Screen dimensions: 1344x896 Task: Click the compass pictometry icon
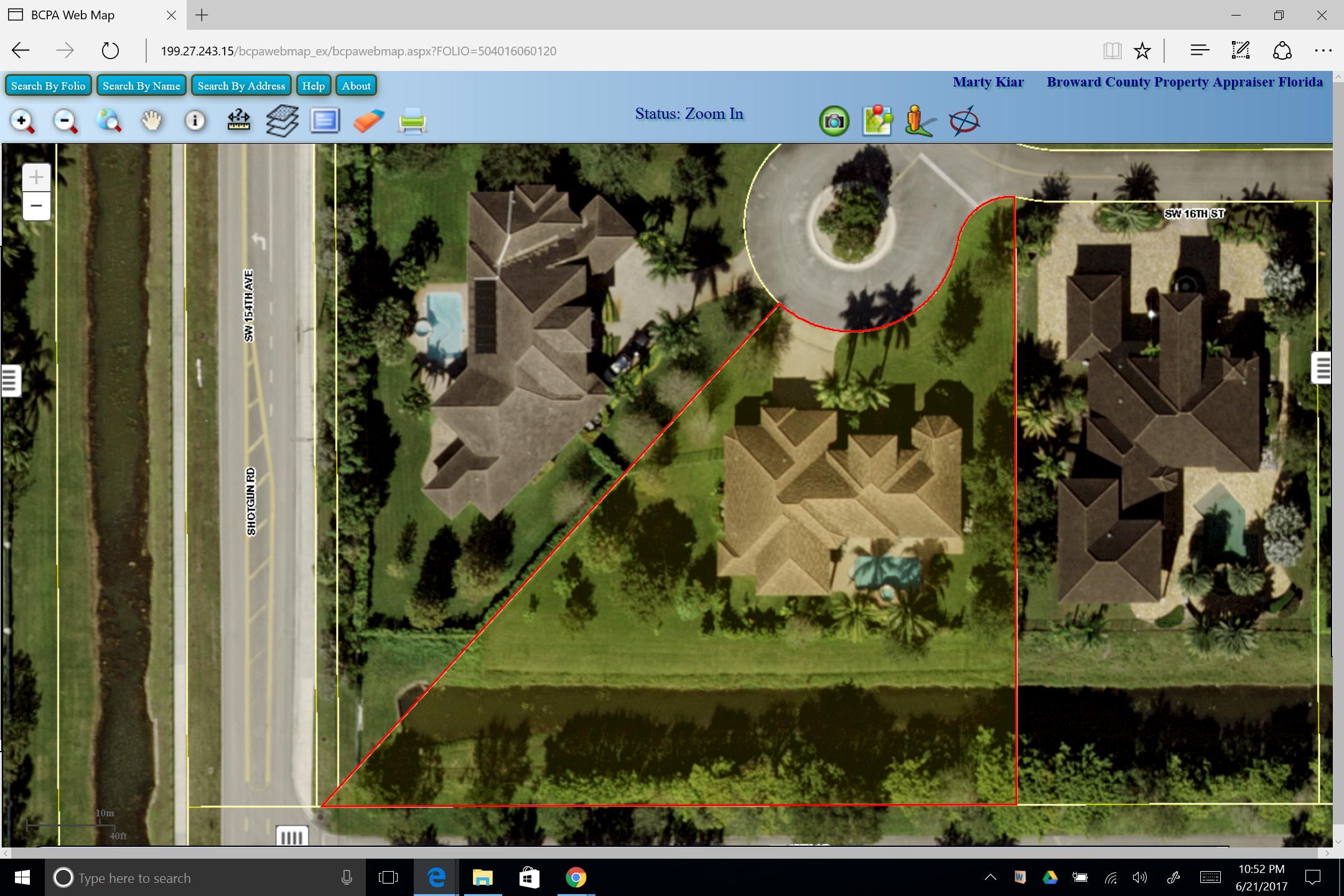pyautogui.click(x=964, y=121)
